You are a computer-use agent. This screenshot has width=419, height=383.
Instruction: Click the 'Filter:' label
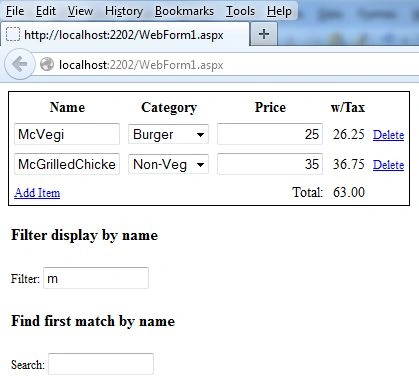coord(25,279)
